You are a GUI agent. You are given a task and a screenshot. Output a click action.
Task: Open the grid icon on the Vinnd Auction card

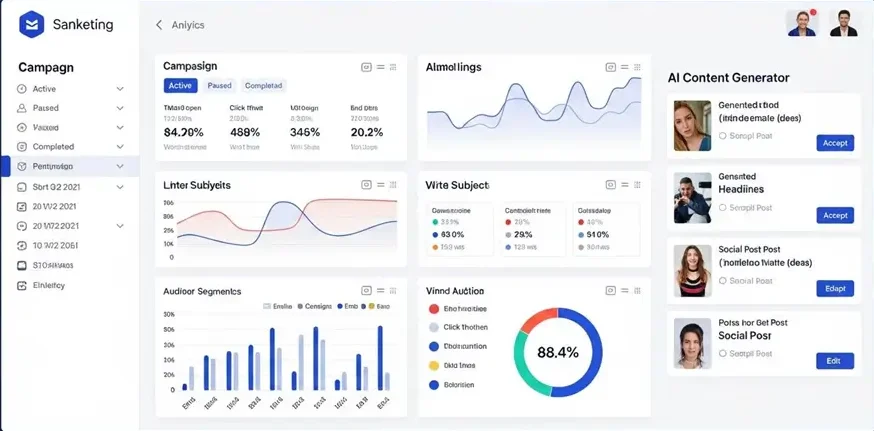click(638, 290)
